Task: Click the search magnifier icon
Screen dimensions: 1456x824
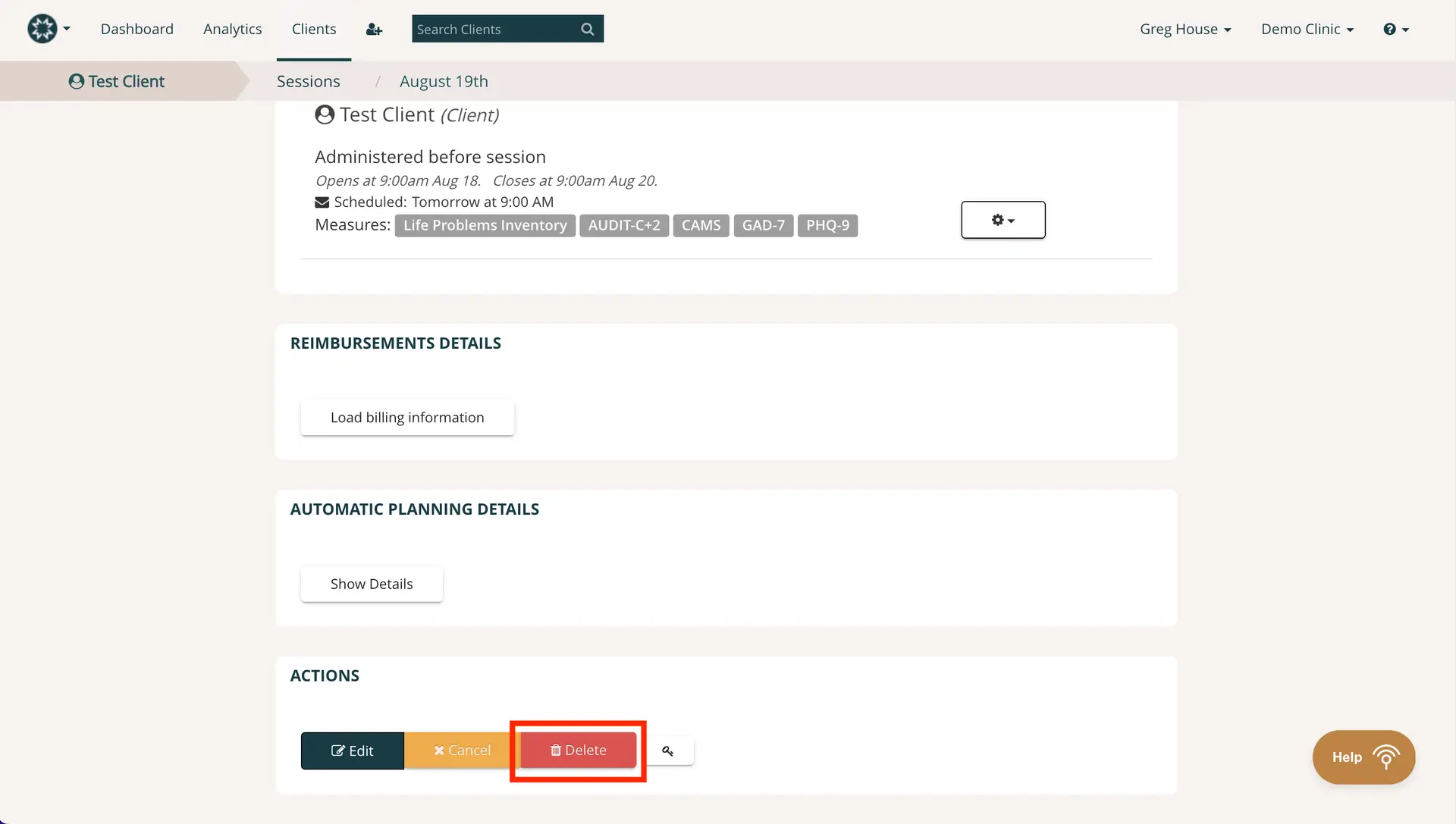Action: [x=587, y=29]
